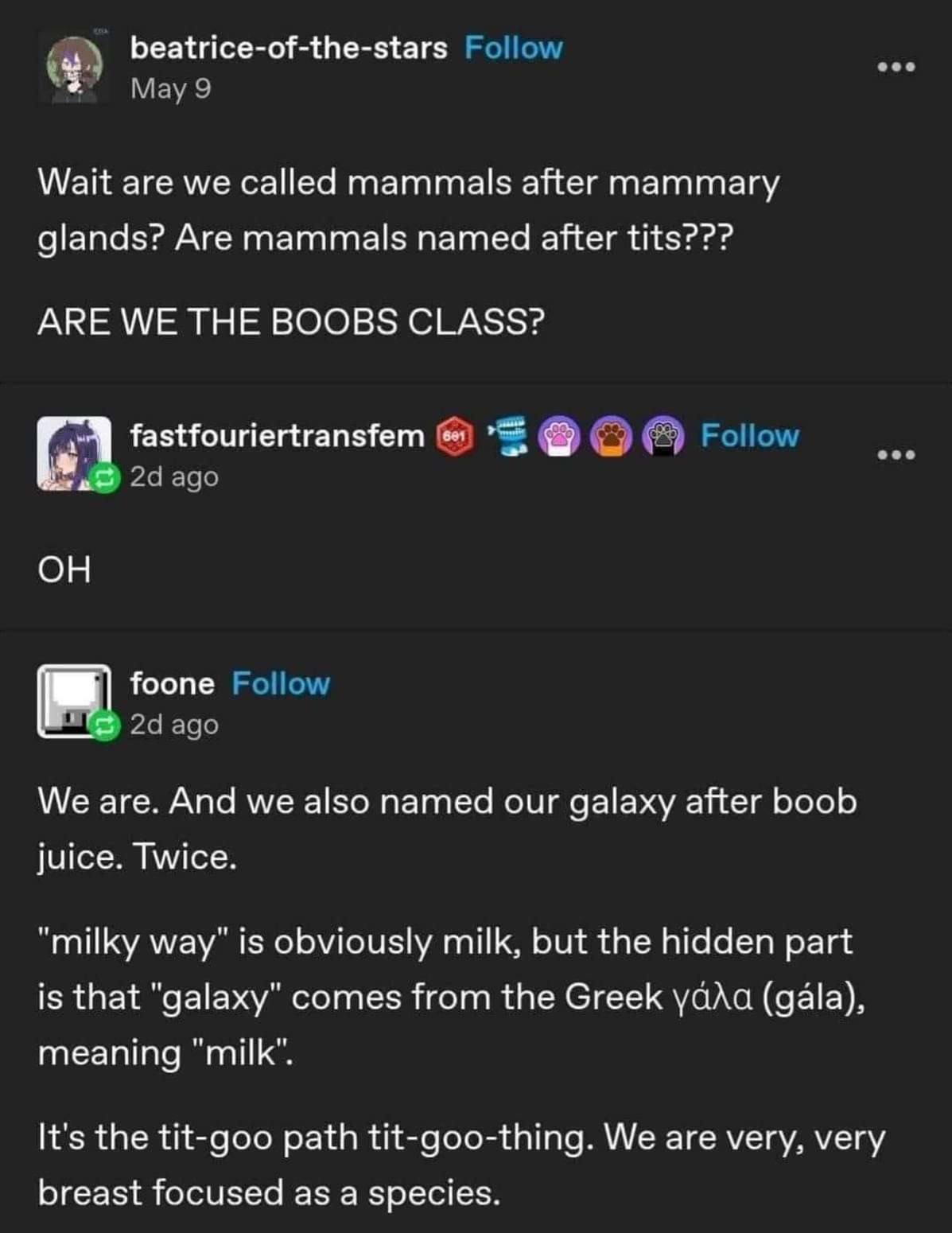Follow fastfouriertransfem

pyautogui.click(x=749, y=436)
